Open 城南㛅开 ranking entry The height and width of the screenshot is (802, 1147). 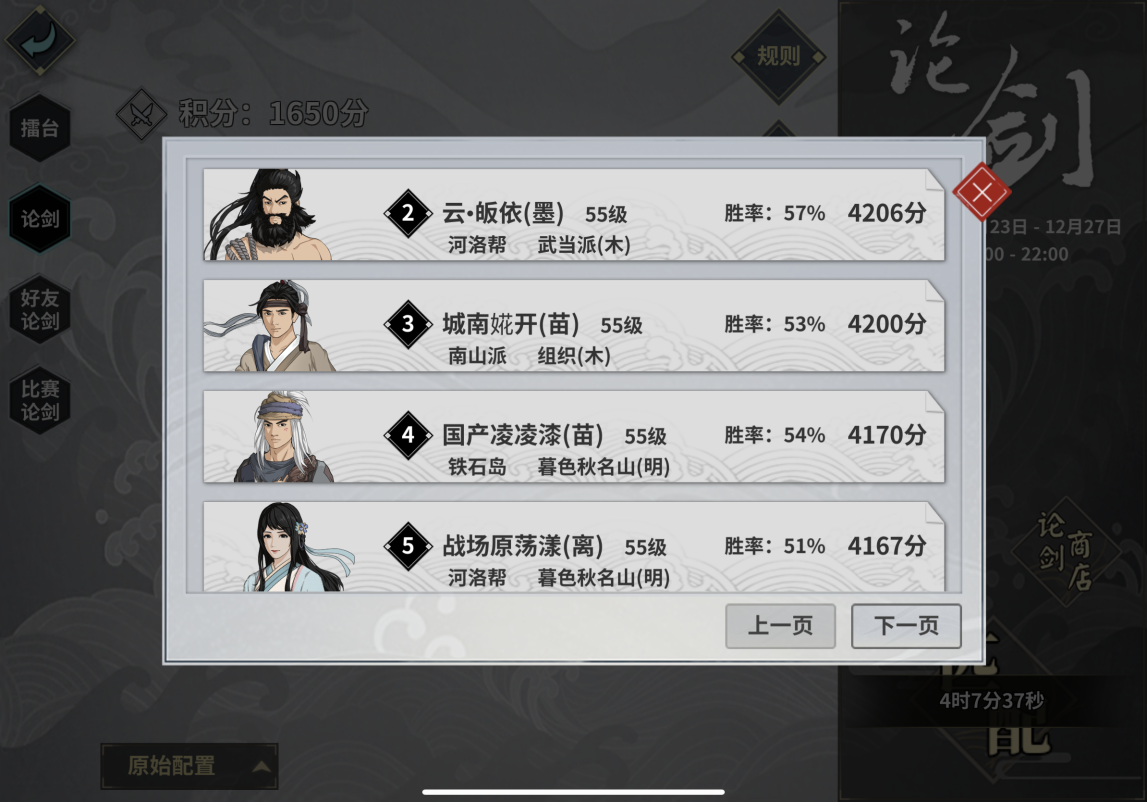click(574, 326)
